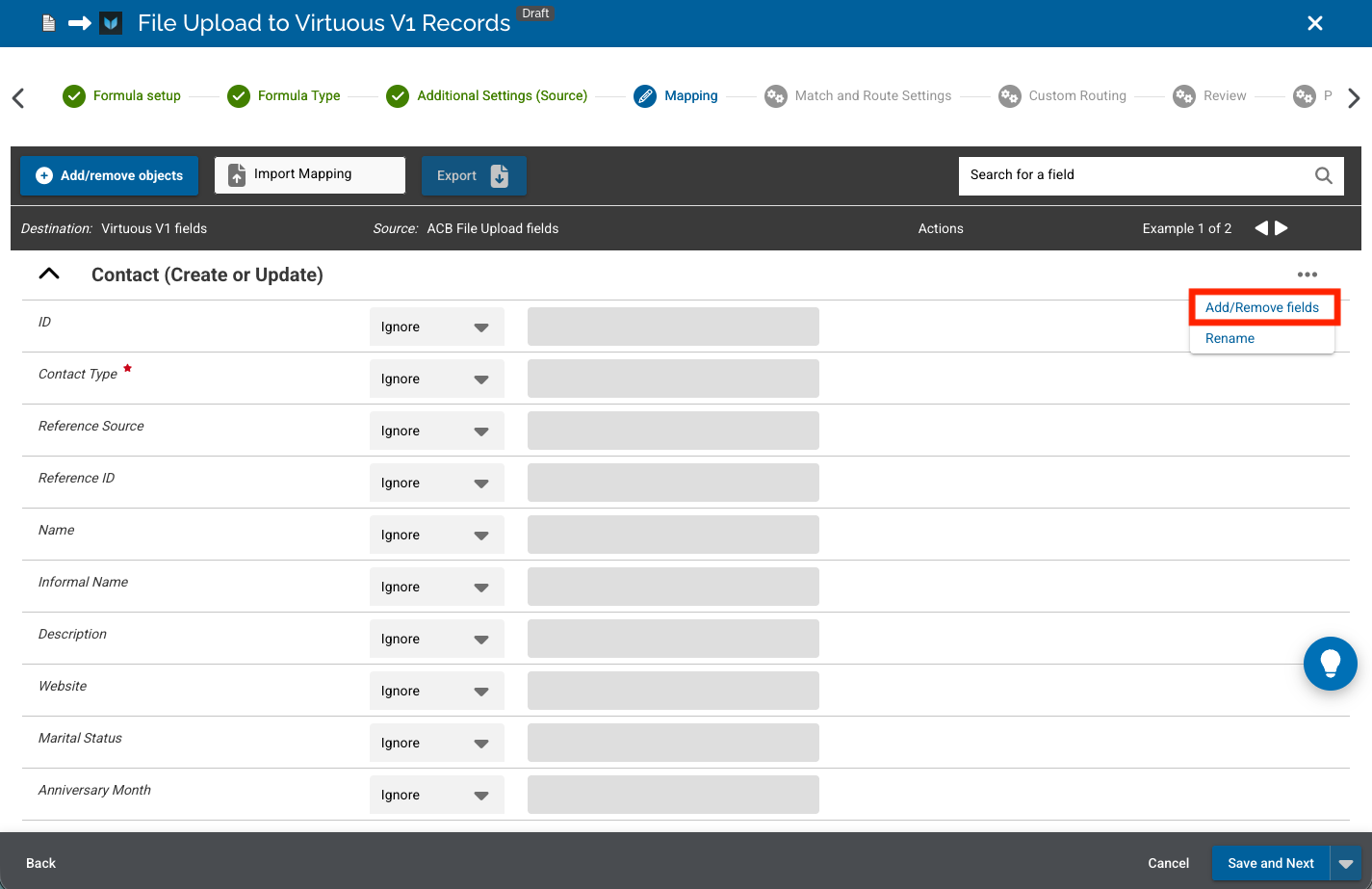Click the Search for a field box
This screenshot has height=889, width=1372.
(x=1136, y=175)
